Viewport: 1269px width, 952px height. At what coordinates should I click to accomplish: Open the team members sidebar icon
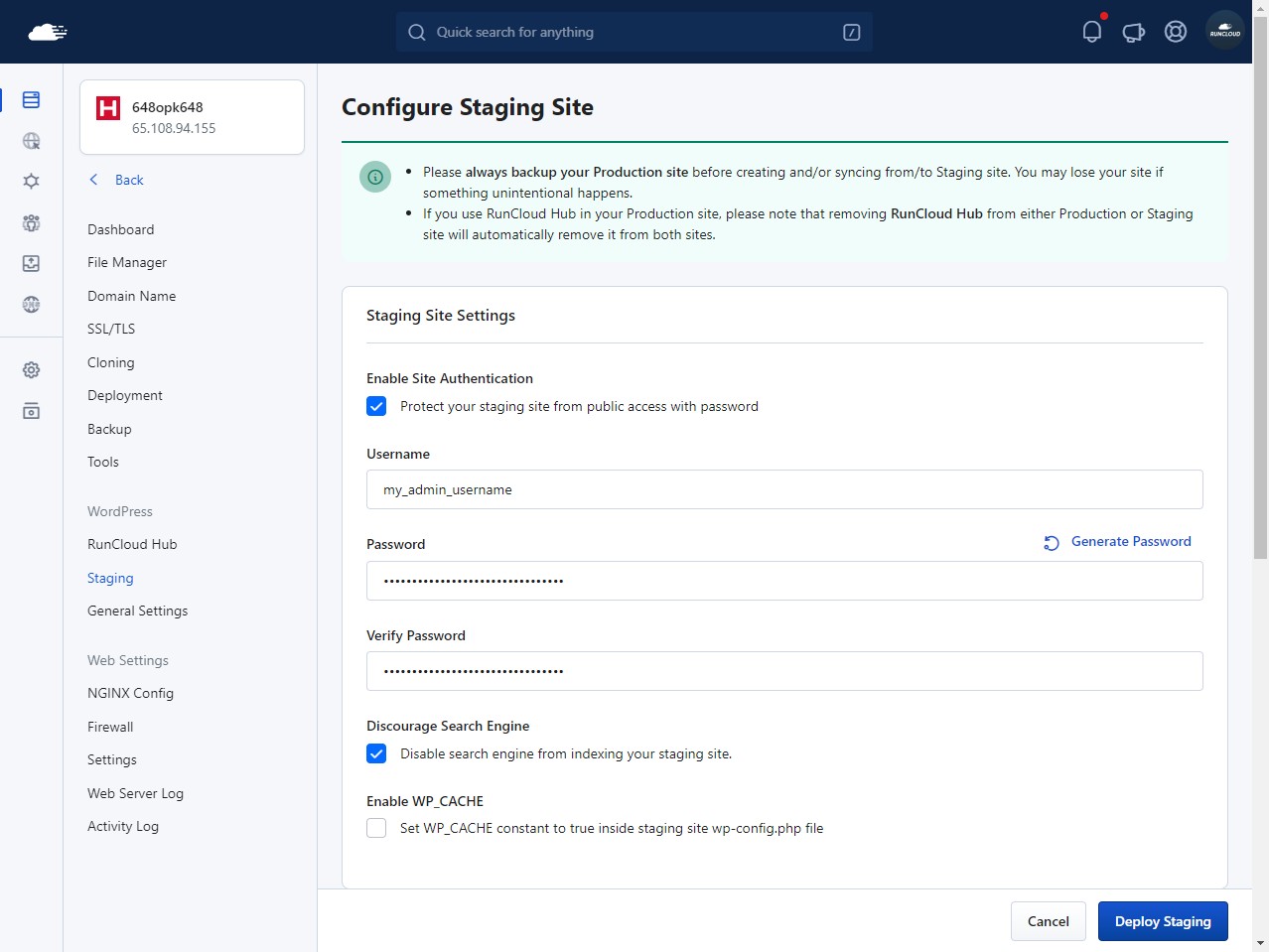click(31, 222)
